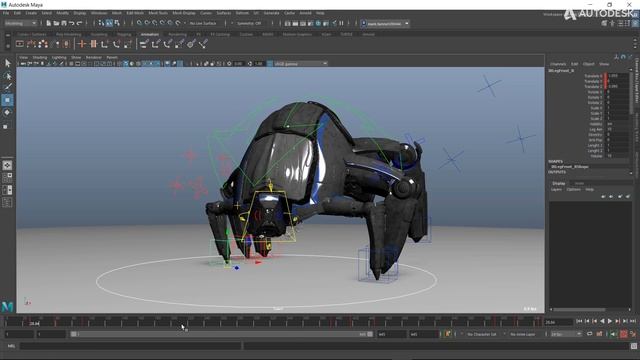This screenshot has width=640, height=360.
Task: Click the Make Live magnet icon
Action: (x=178, y=23)
